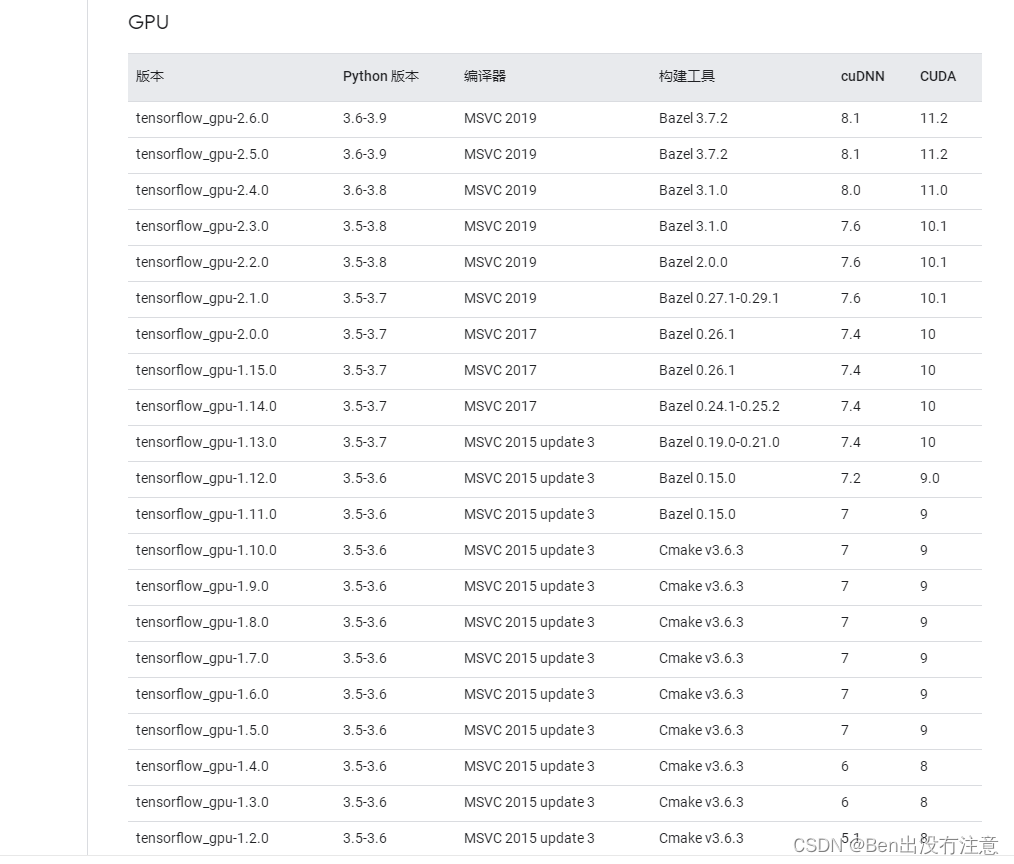Select tensorflow_gpu-1.6.0 version cell
The height and width of the screenshot is (864, 1014).
coord(202,695)
